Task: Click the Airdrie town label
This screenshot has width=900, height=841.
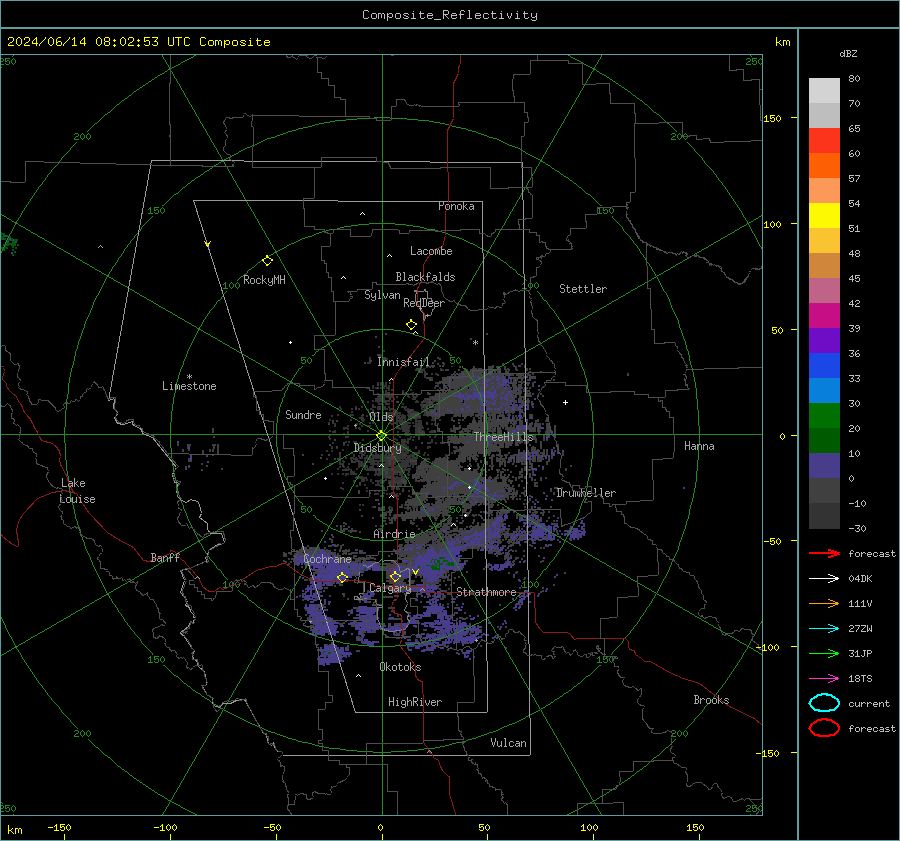Action: click(x=394, y=534)
